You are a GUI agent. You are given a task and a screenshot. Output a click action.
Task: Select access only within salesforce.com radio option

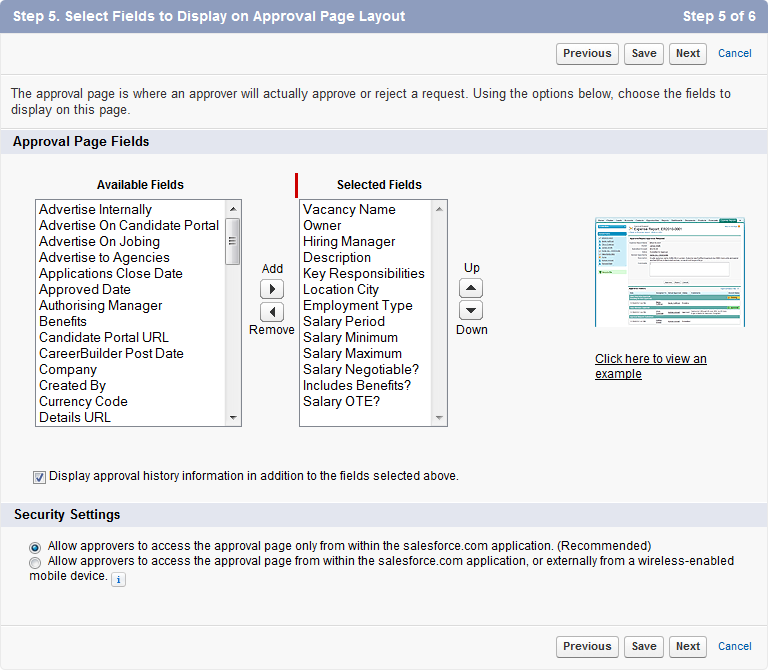click(36, 547)
